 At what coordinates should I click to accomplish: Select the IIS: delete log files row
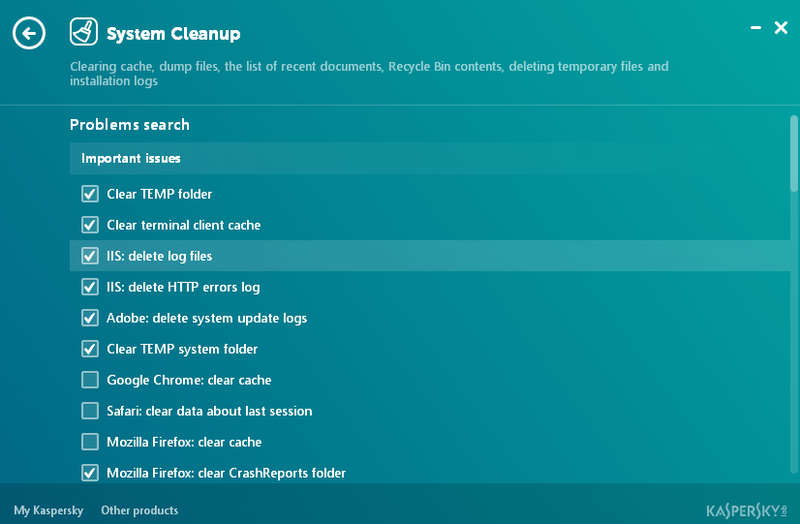point(430,256)
